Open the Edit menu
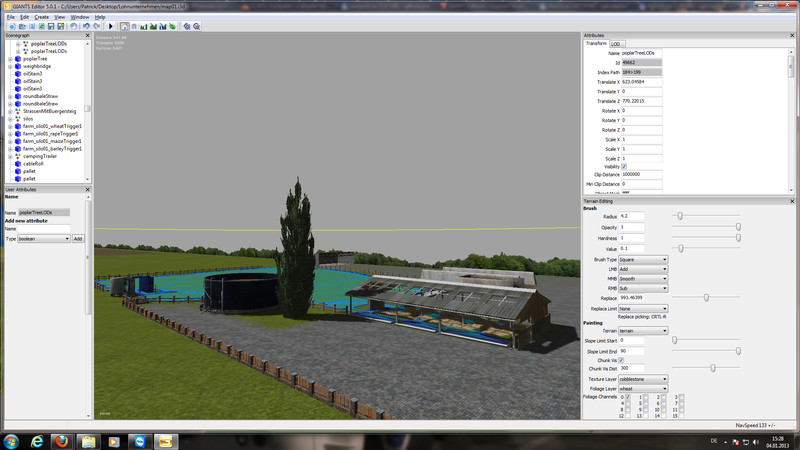Image resolution: width=800 pixels, height=450 pixels. pyautogui.click(x=24, y=17)
